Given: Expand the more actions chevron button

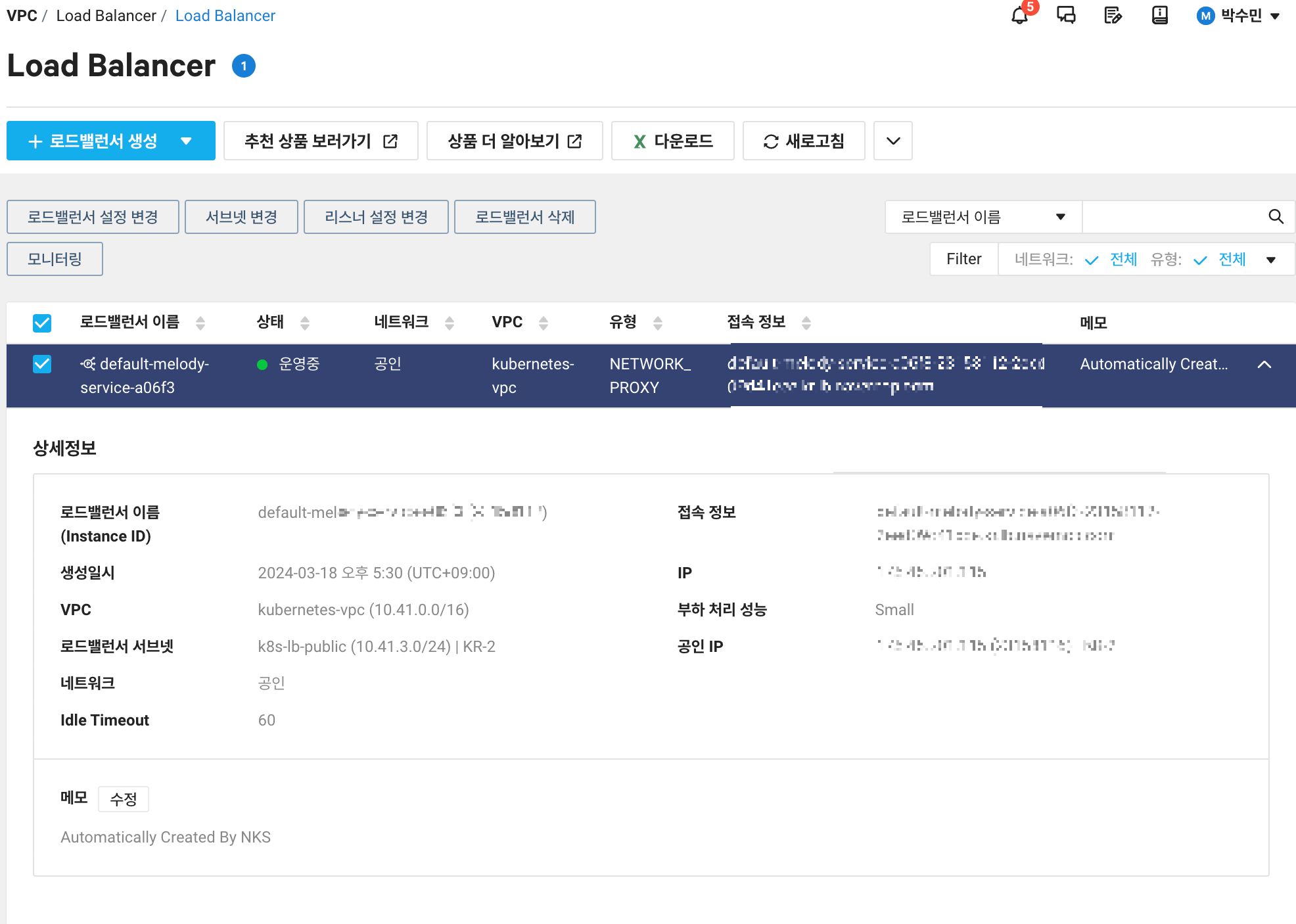Looking at the screenshot, I should coord(892,141).
